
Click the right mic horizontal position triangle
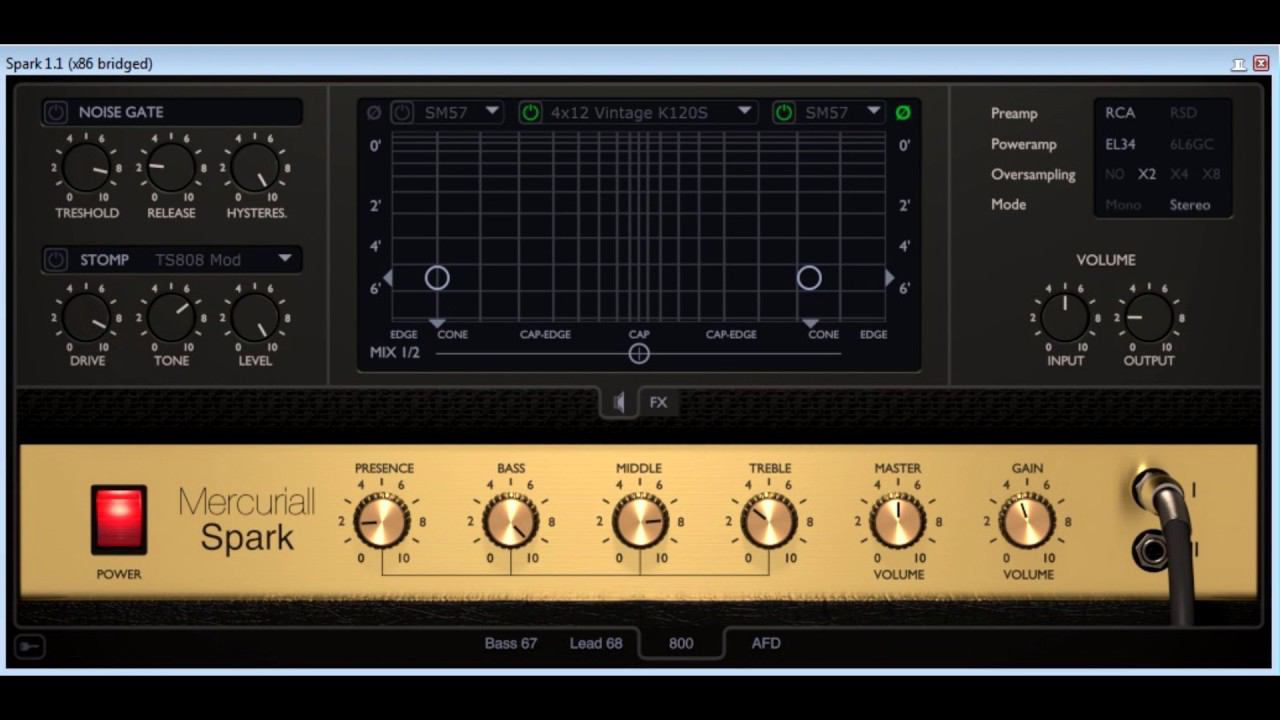pos(809,323)
